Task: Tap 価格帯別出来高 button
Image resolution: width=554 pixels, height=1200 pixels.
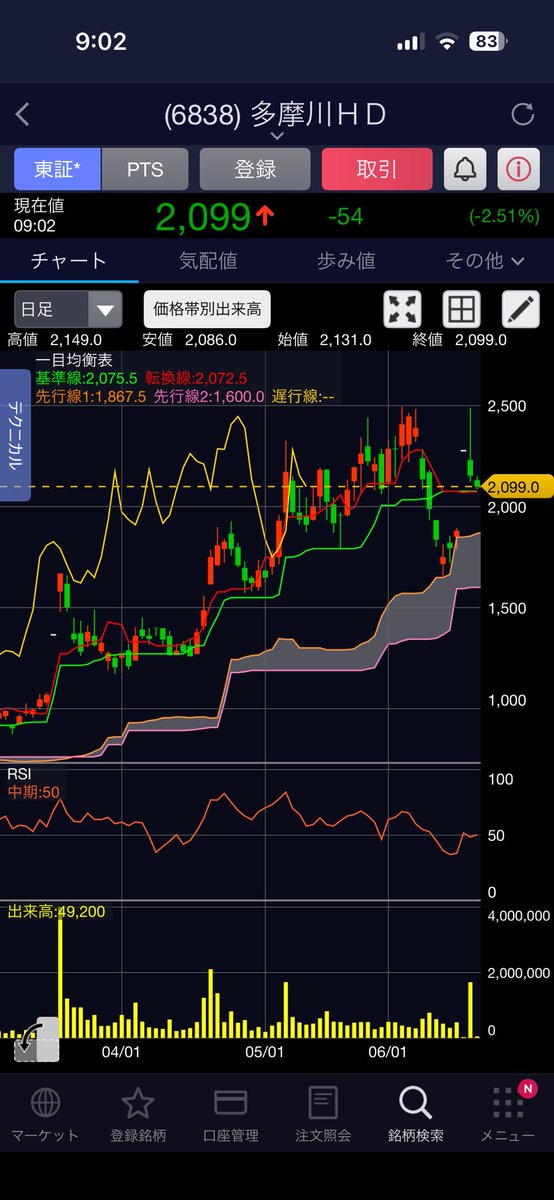Action: click(x=207, y=309)
